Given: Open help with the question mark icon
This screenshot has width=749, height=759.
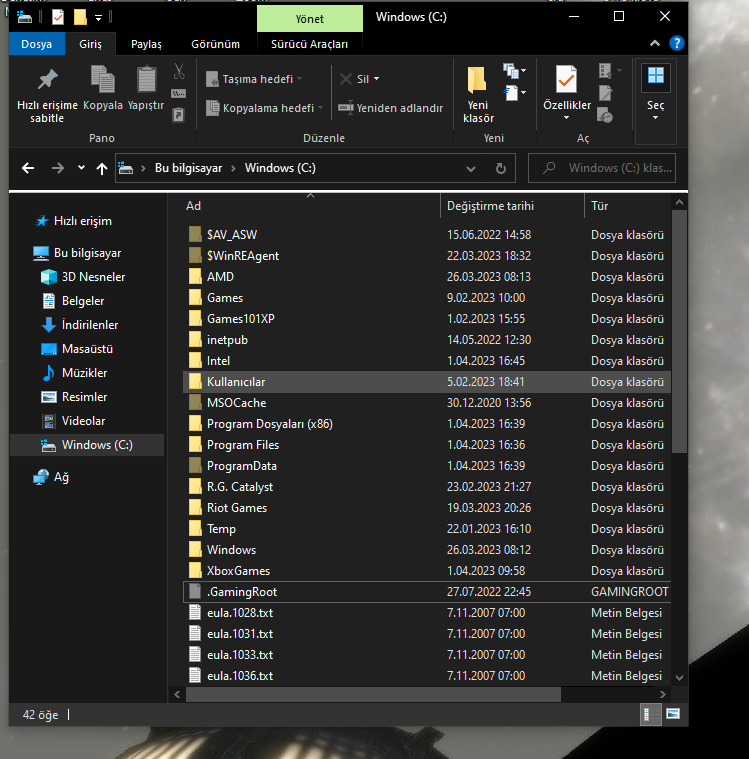Looking at the screenshot, I should pyautogui.click(x=676, y=44).
